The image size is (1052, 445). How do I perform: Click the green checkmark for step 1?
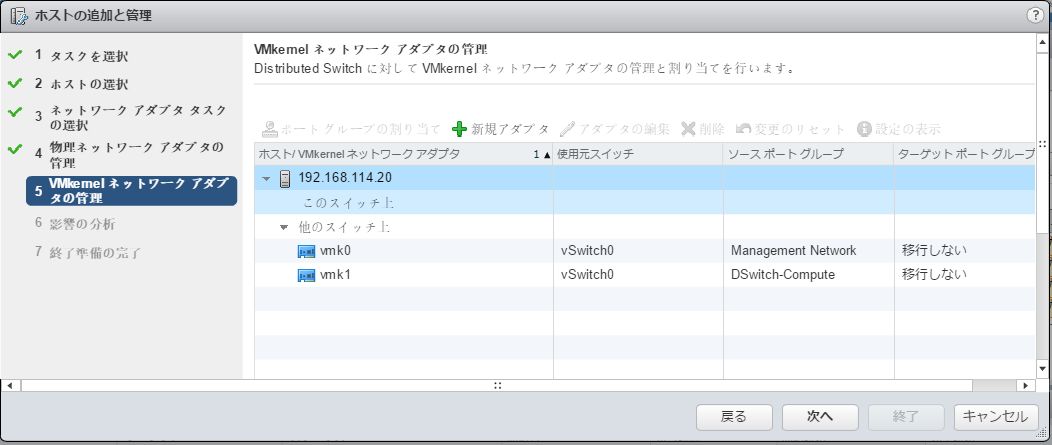[x=15, y=55]
